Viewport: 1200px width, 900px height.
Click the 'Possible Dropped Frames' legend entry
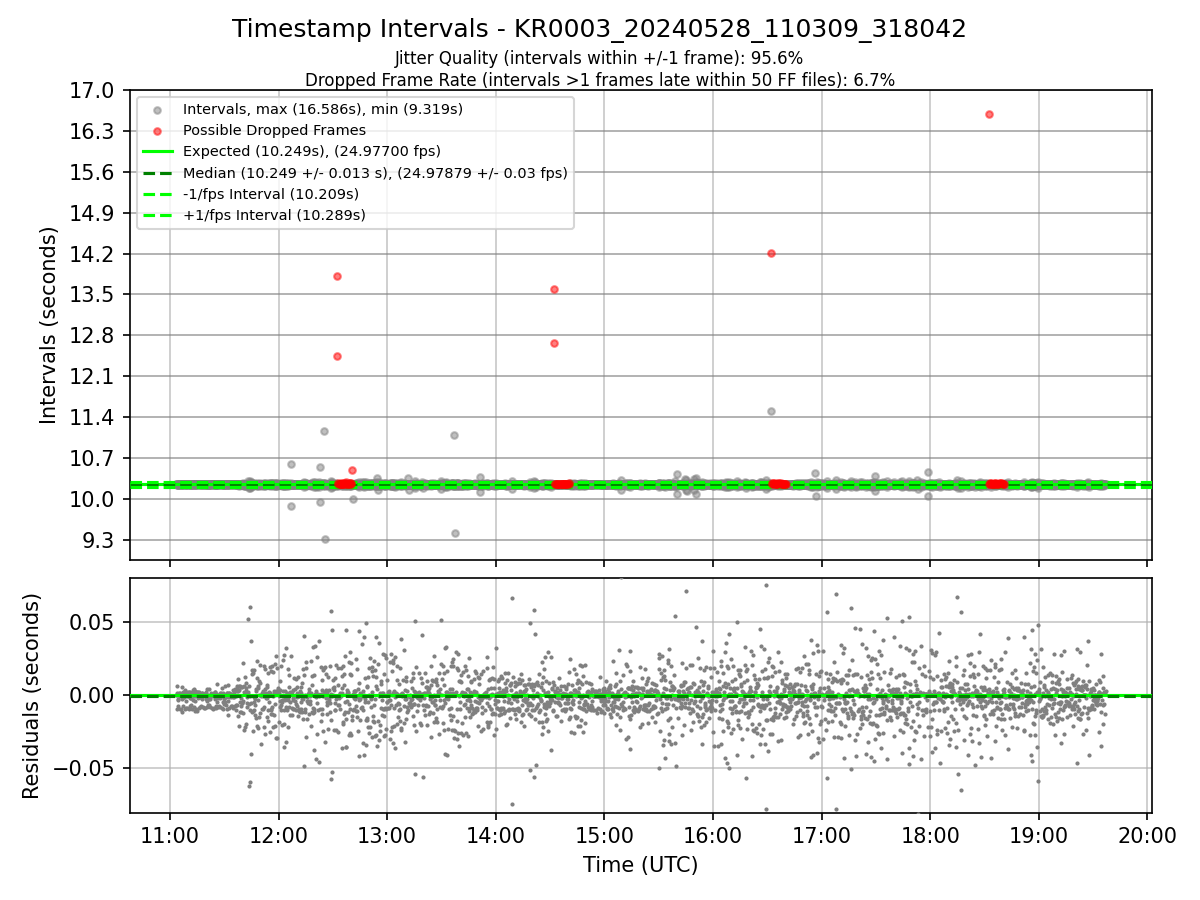[274, 130]
